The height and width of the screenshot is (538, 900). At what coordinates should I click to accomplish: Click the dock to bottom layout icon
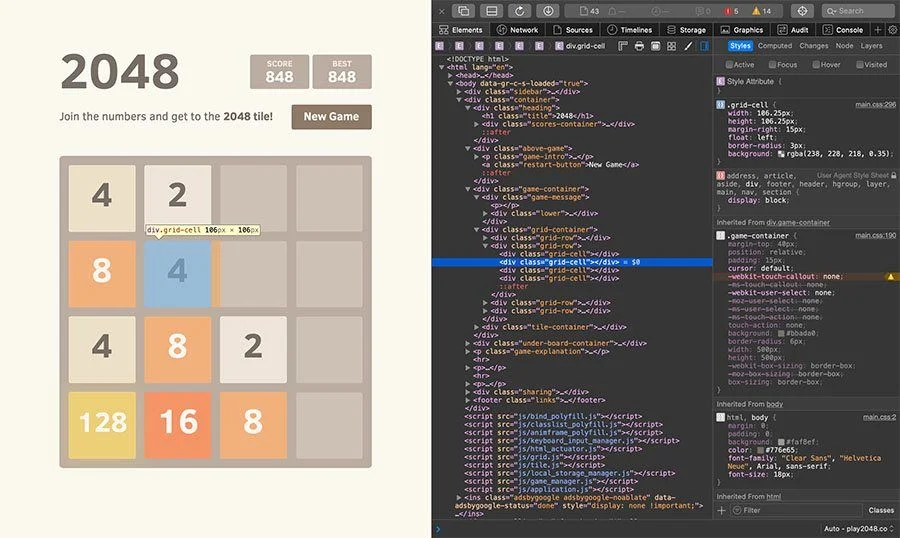tap(492, 11)
